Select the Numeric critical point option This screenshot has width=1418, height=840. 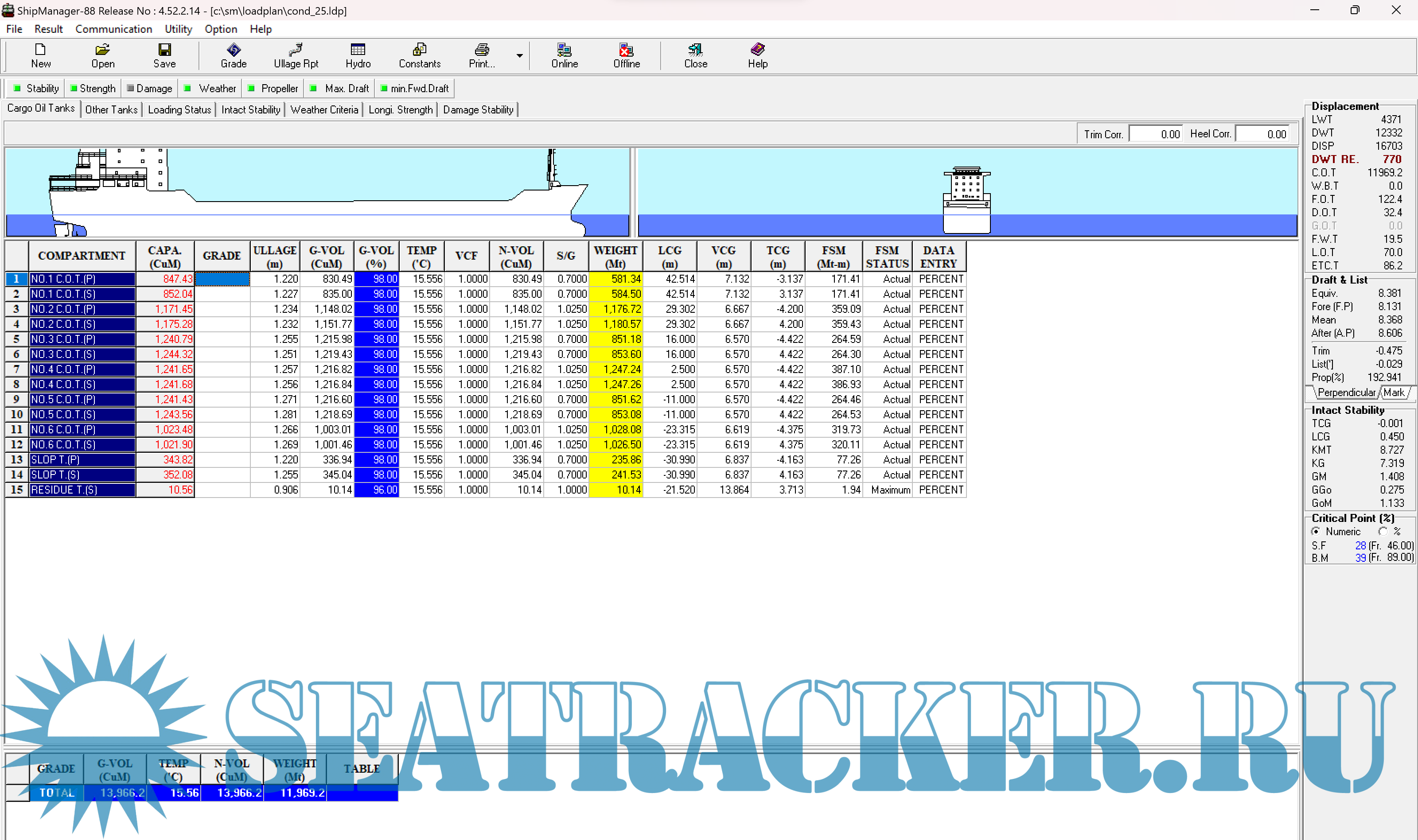(x=1316, y=532)
